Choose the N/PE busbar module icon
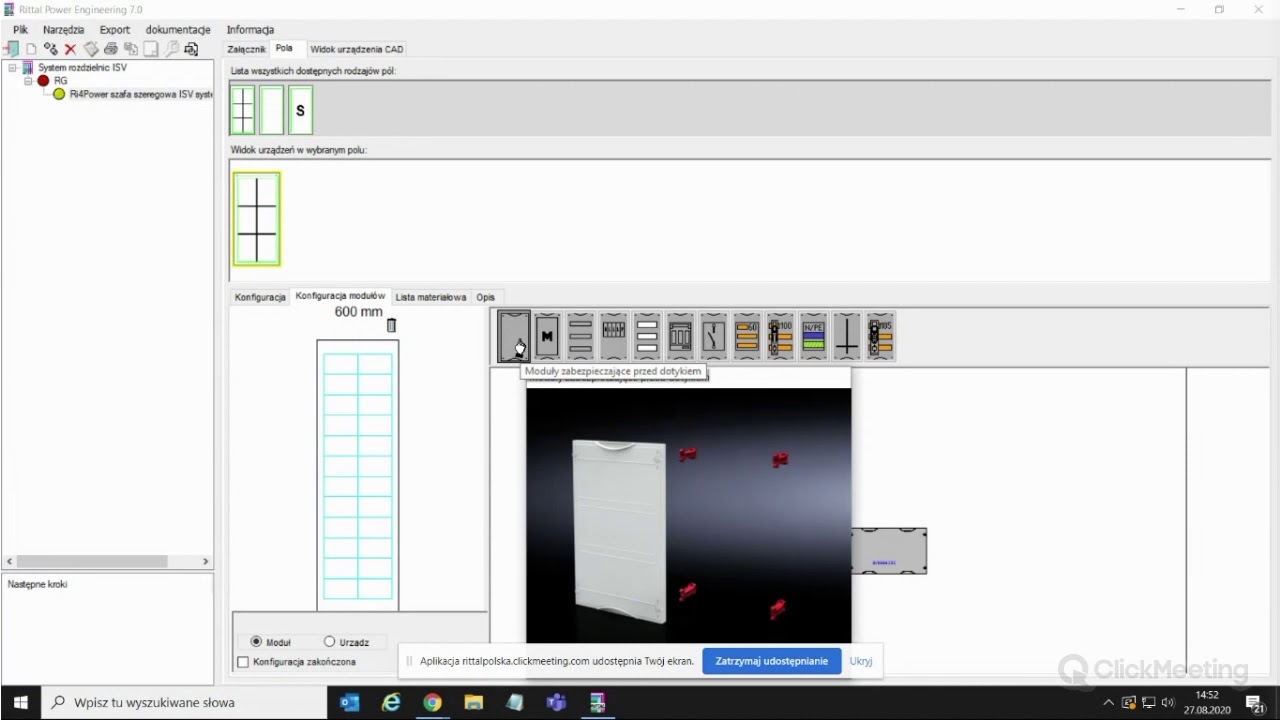 (x=813, y=336)
